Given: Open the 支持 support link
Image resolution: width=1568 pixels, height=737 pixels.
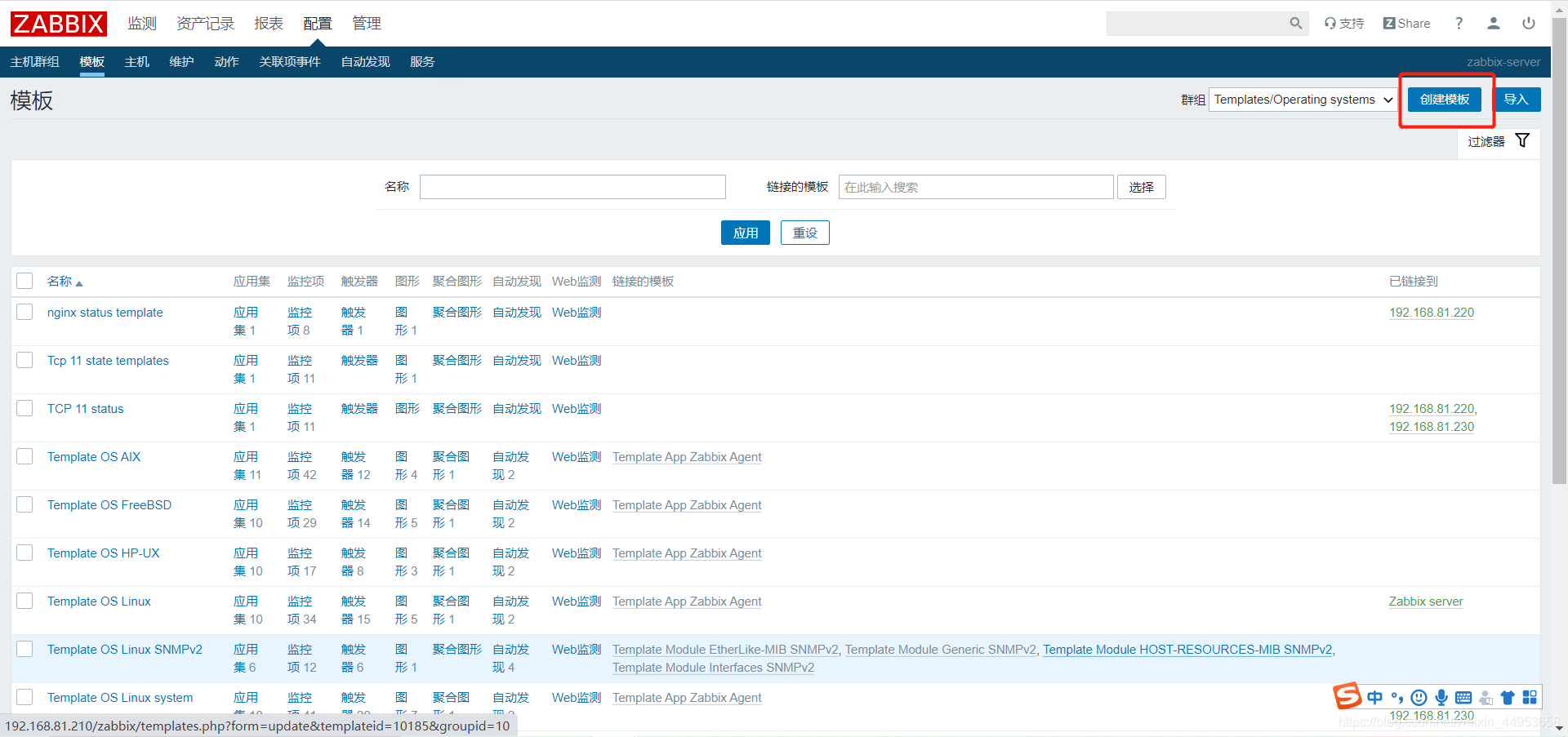Looking at the screenshot, I should coord(1344,24).
